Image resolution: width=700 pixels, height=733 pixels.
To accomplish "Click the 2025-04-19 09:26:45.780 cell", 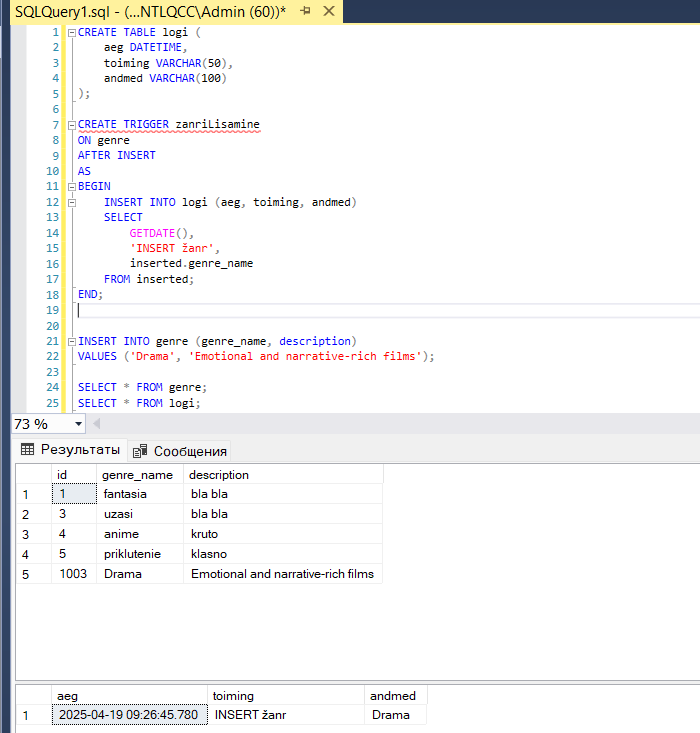I will (x=129, y=715).
